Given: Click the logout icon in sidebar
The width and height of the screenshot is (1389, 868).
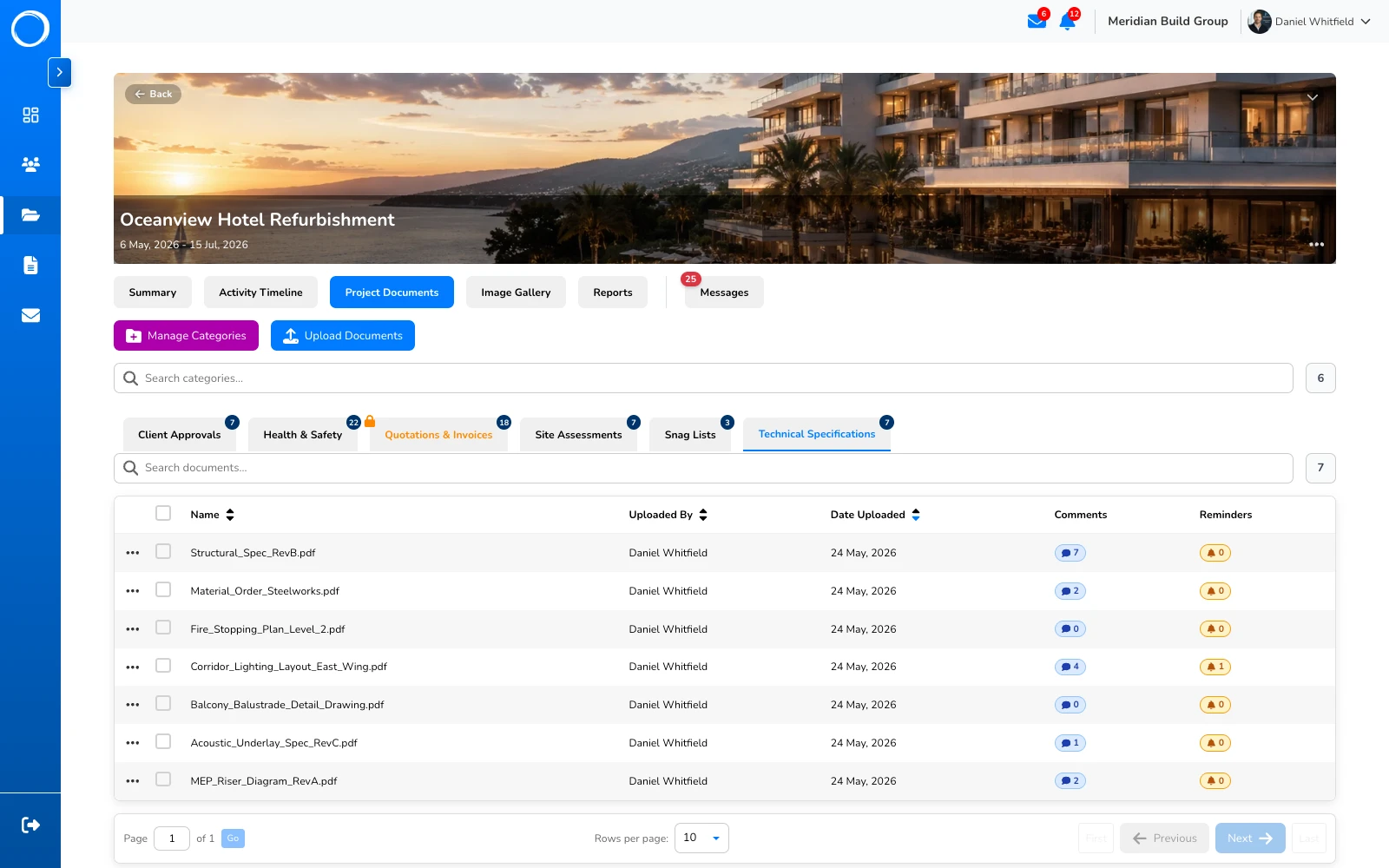Looking at the screenshot, I should tap(30, 825).
